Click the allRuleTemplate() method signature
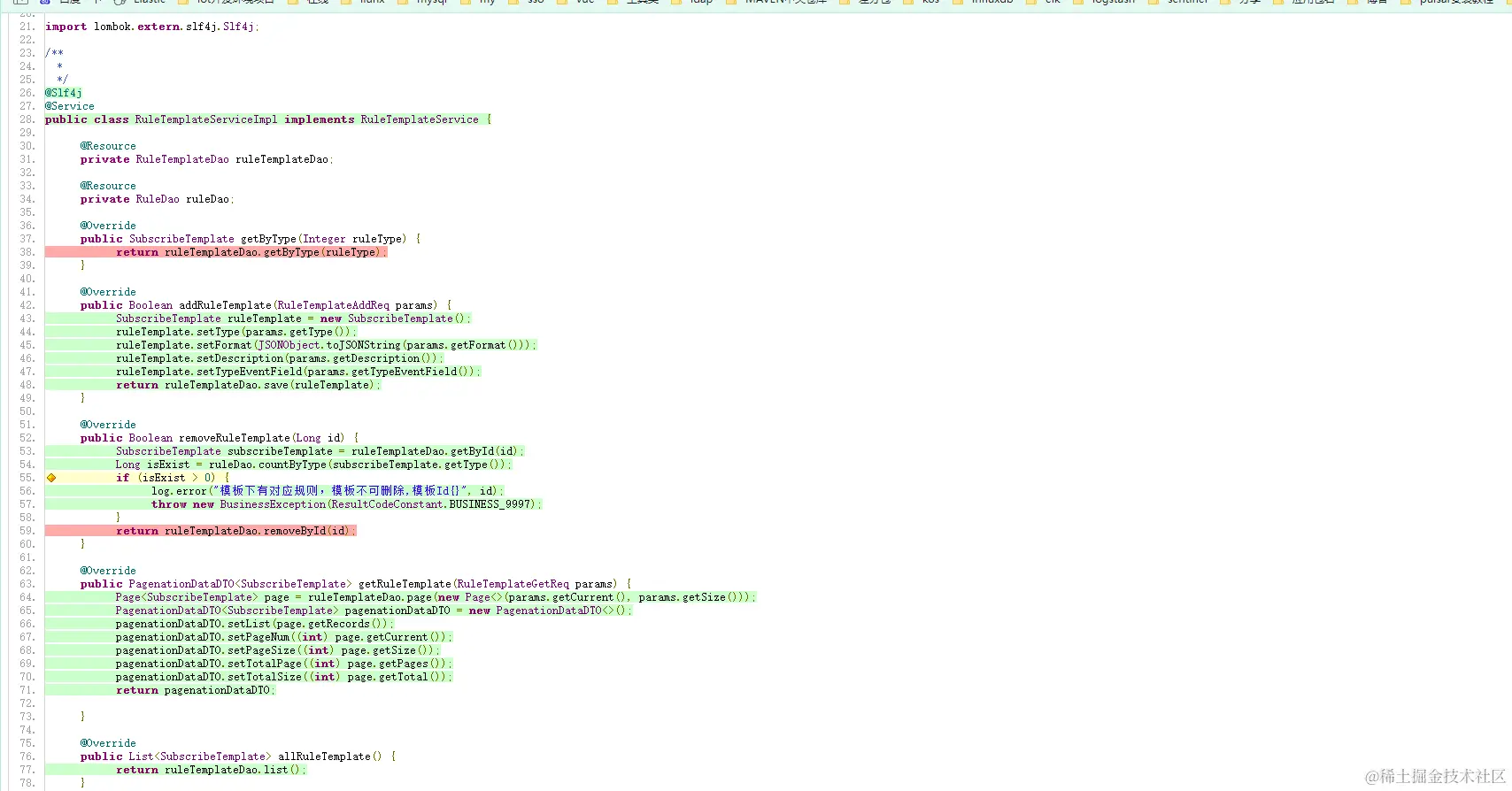This screenshot has height=791, width=1512. tap(238, 756)
